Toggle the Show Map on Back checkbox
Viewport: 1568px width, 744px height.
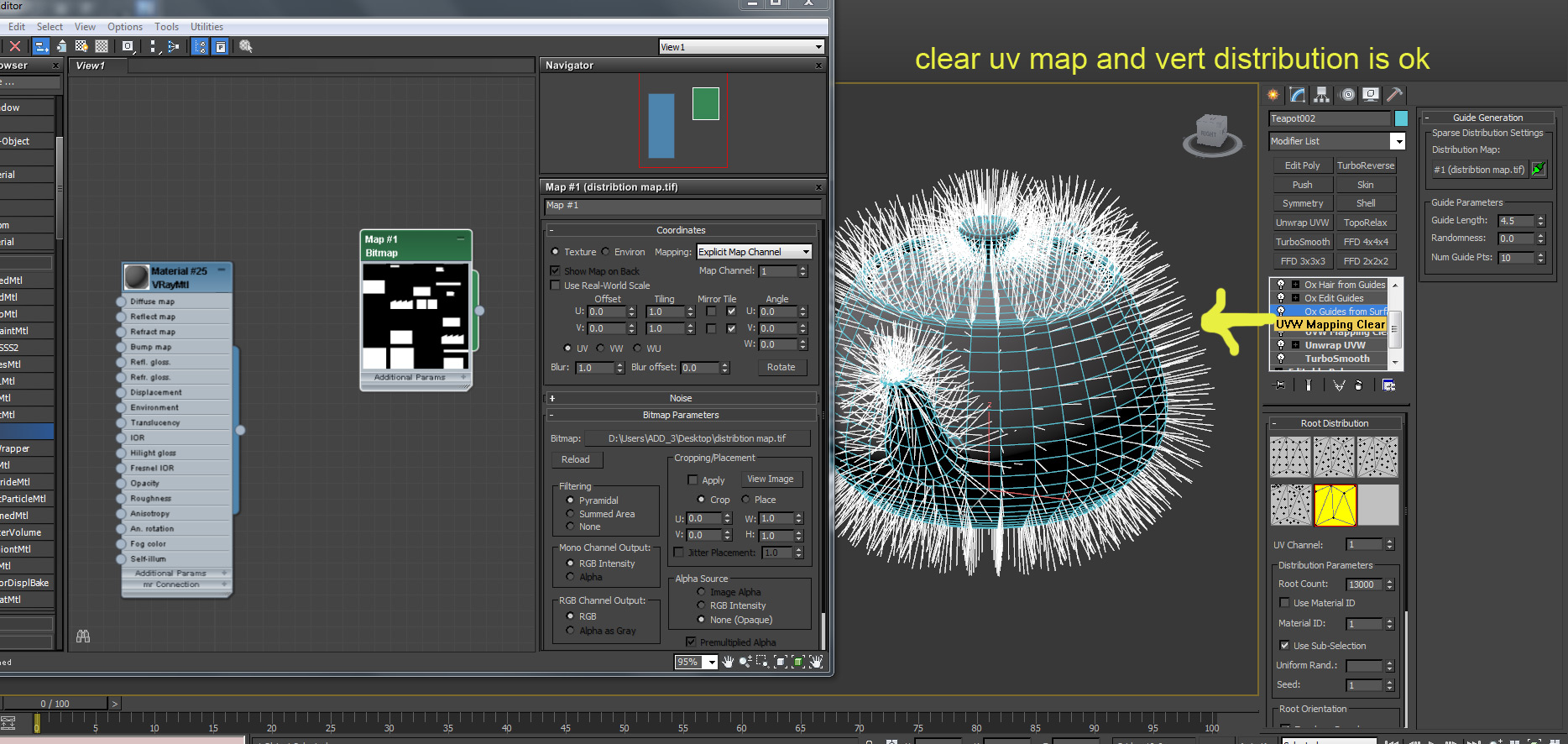555,271
